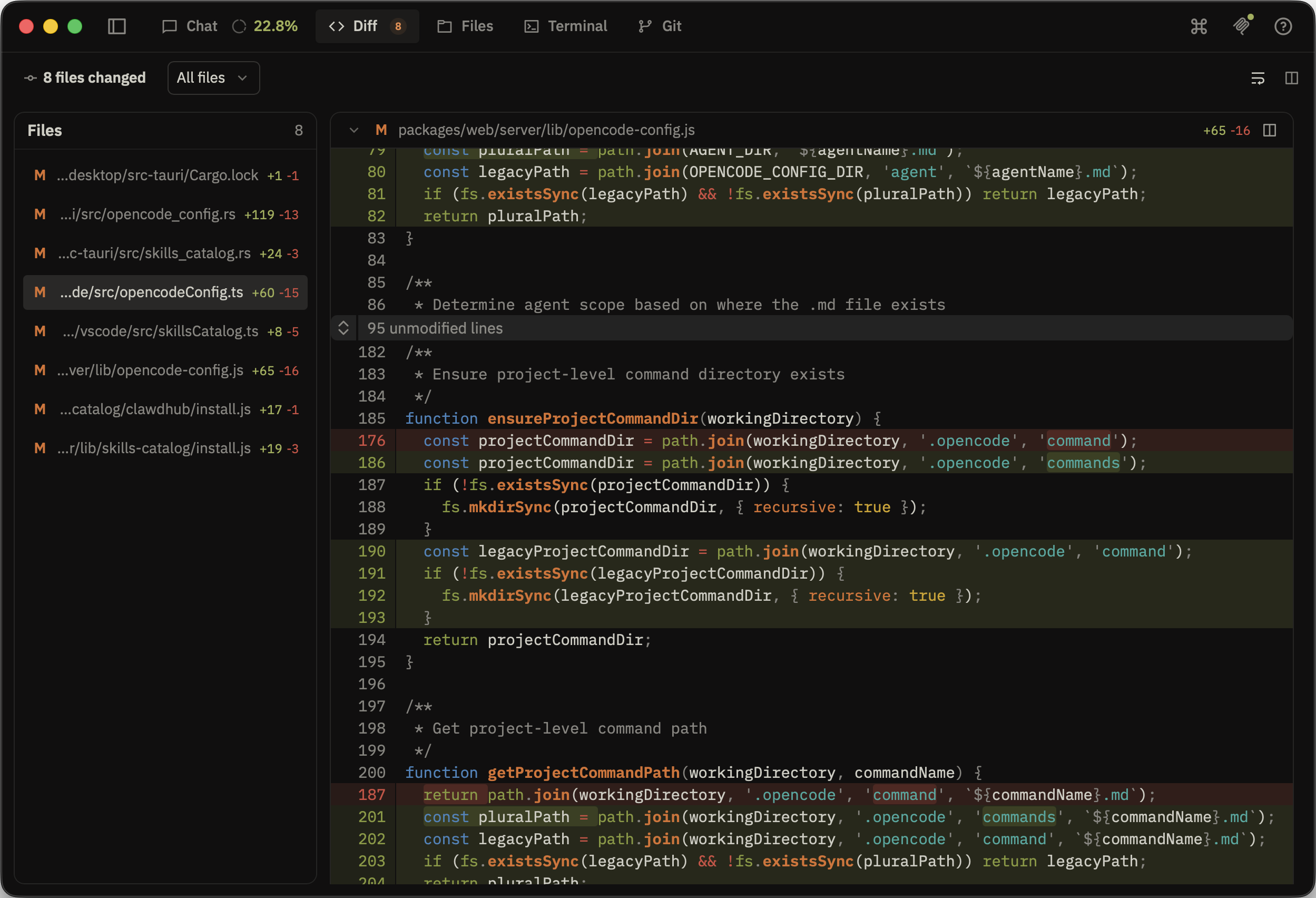Select opencode_config.rs in the file list
This screenshot has width=1316, height=898.
pyautogui.click(x=165, y=214)
